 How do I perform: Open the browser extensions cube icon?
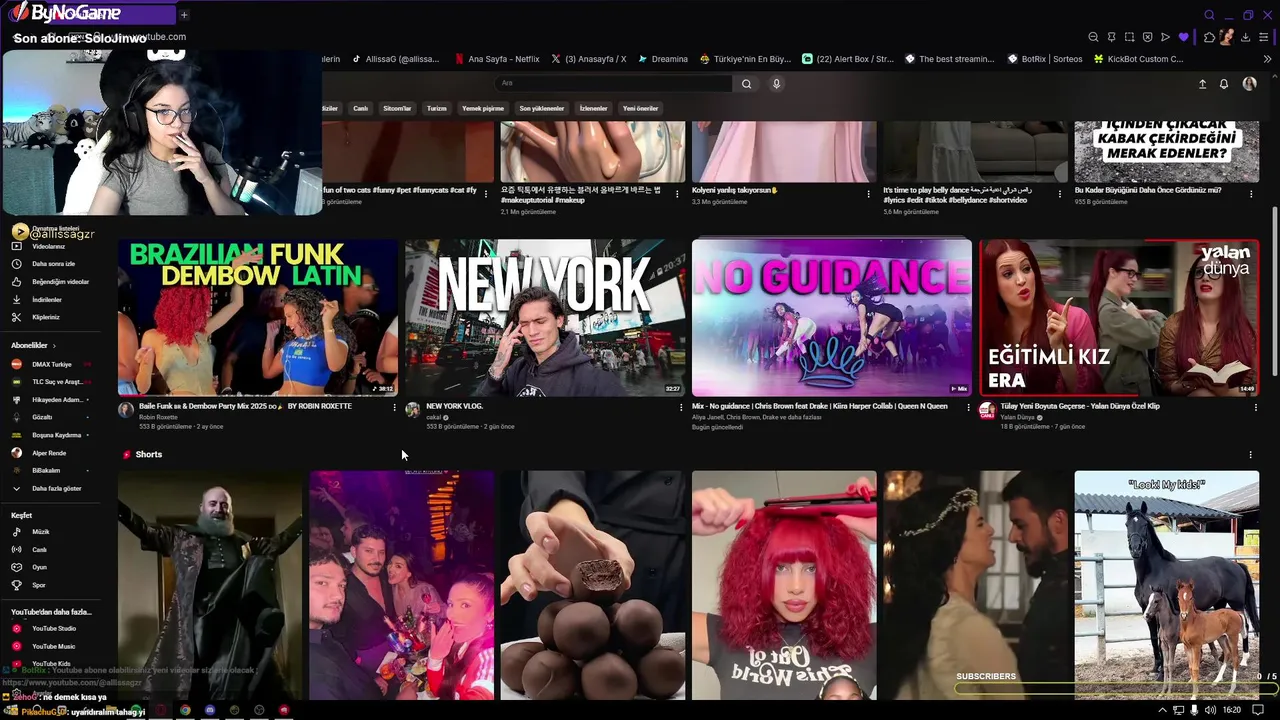point(1209,37)
